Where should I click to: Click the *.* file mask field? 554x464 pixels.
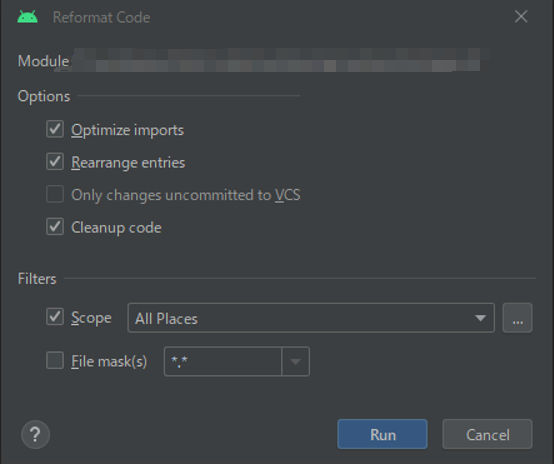click(223, 362)
